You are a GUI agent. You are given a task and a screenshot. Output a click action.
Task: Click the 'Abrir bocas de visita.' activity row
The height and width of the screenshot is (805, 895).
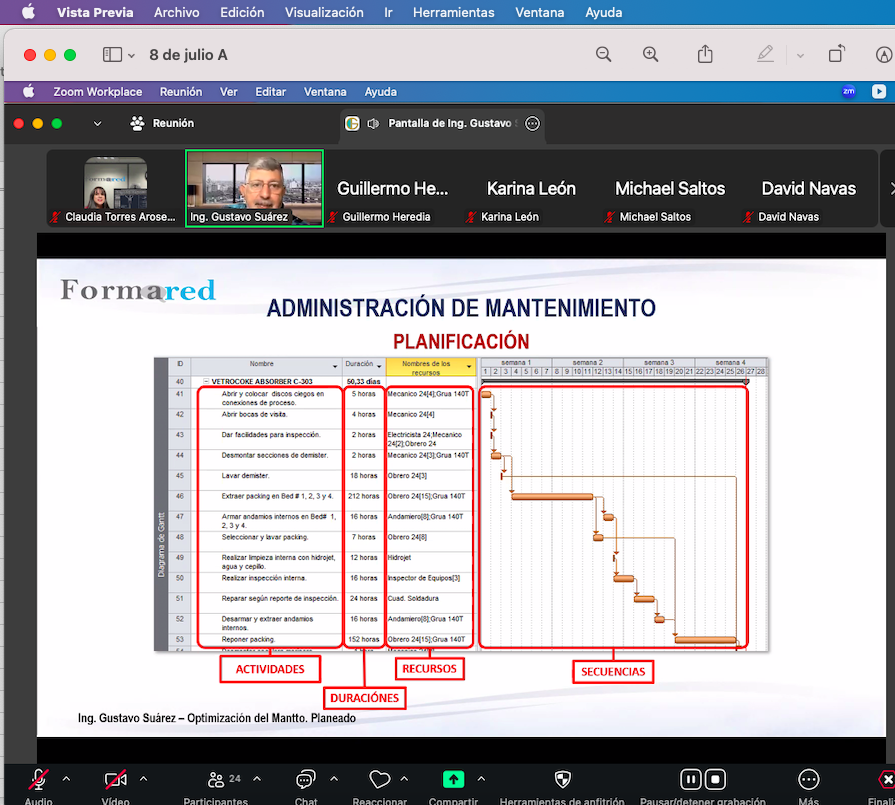(254, 414)
